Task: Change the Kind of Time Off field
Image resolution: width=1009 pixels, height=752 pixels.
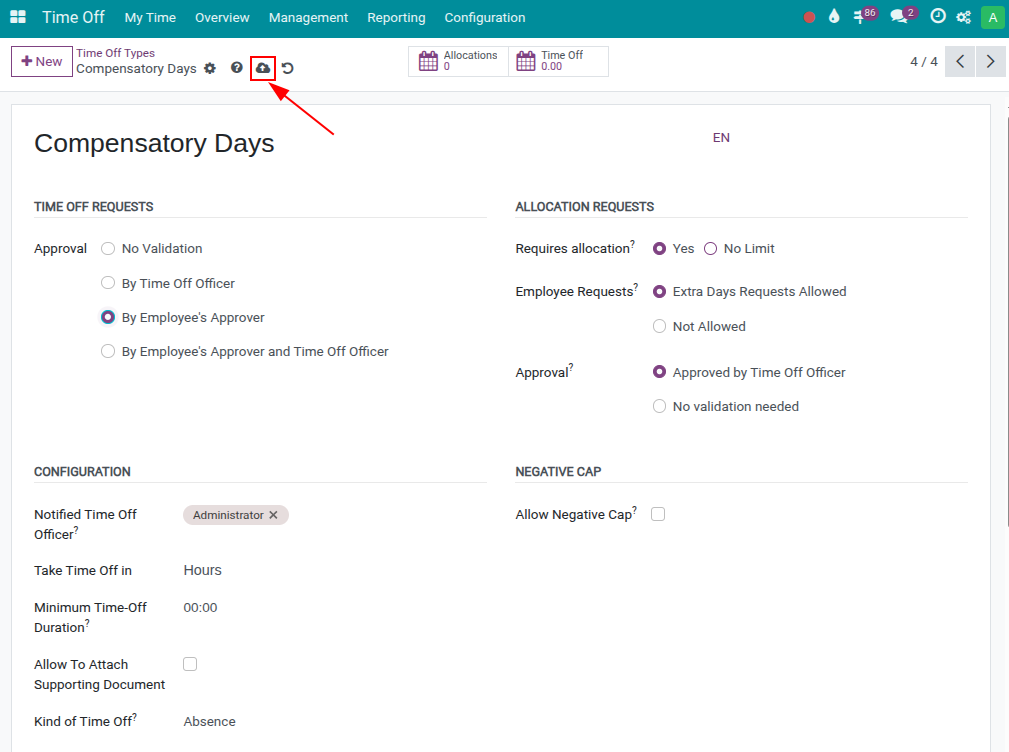Action: (209, 721)
